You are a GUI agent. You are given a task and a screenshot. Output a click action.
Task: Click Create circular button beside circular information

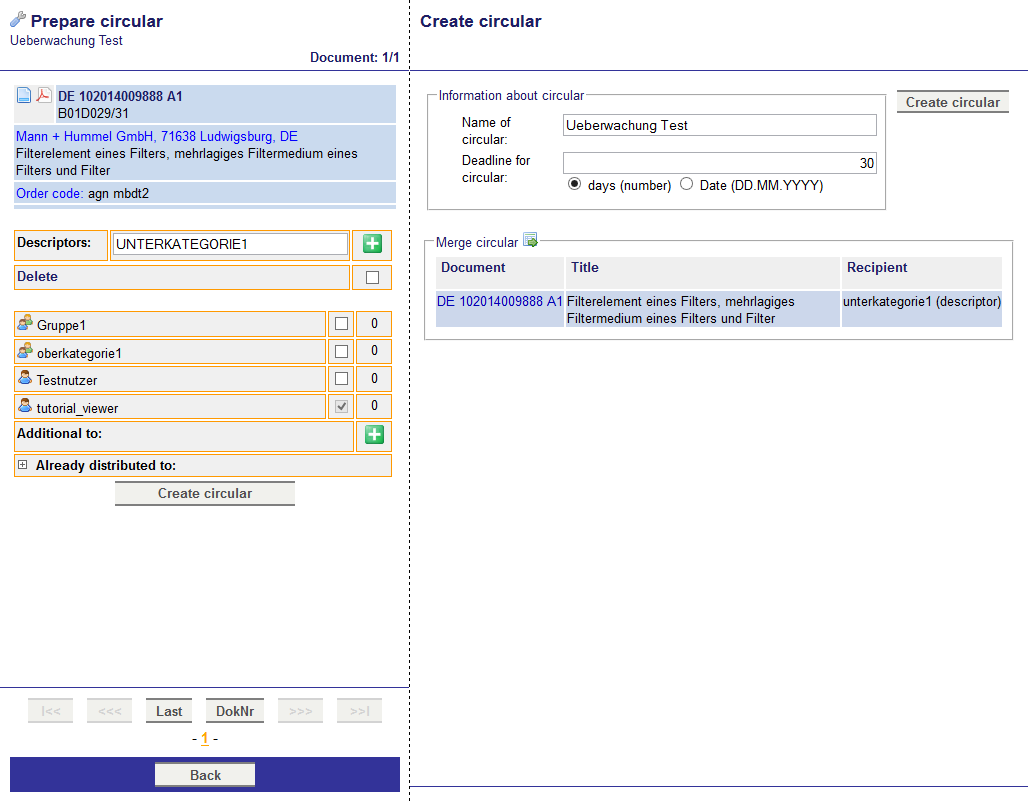coord(953,102)
